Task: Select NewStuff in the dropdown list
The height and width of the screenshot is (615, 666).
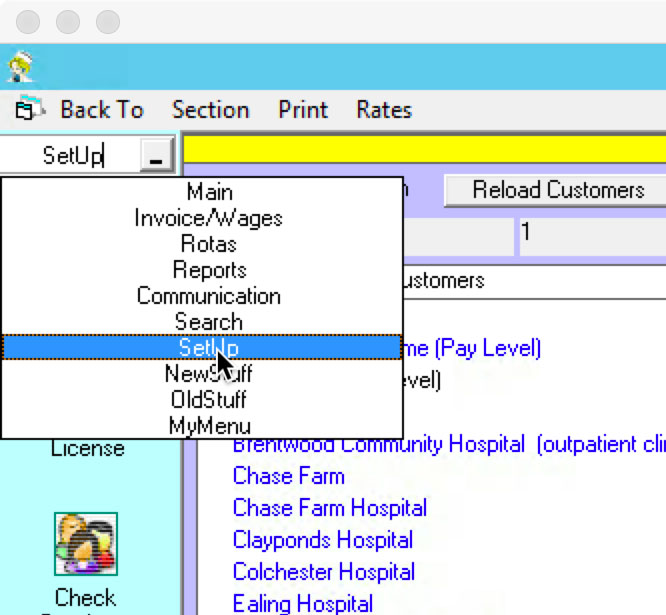Action: point(209,374)
